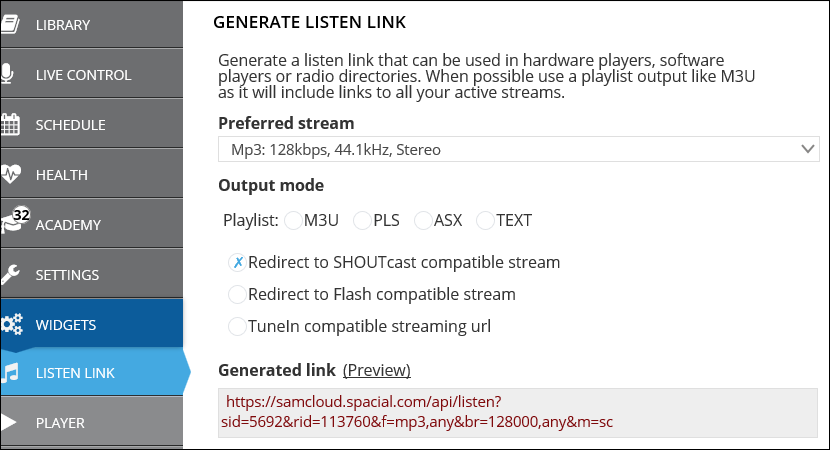Click the Player play triangle icon
Viewport: 830px width, 450px height.
point(8,422)
